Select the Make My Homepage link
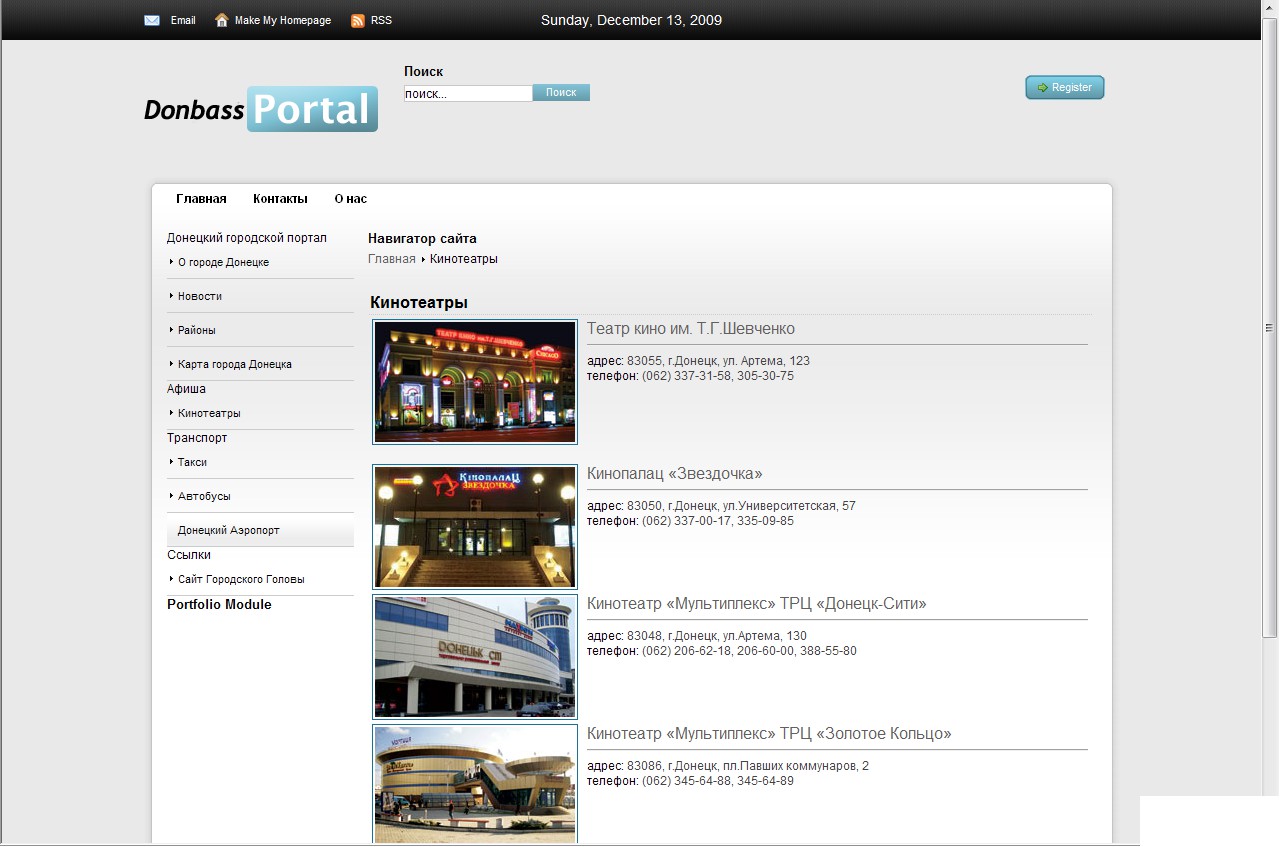The width and height of the screenshot is (1280, 847). tap(283, 20)
